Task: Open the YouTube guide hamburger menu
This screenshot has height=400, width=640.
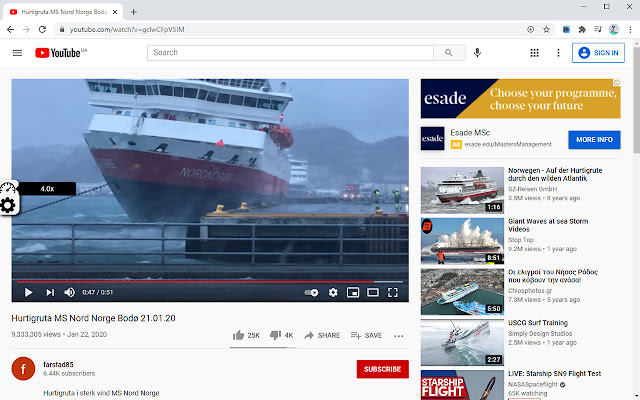Action: [17, 53]
